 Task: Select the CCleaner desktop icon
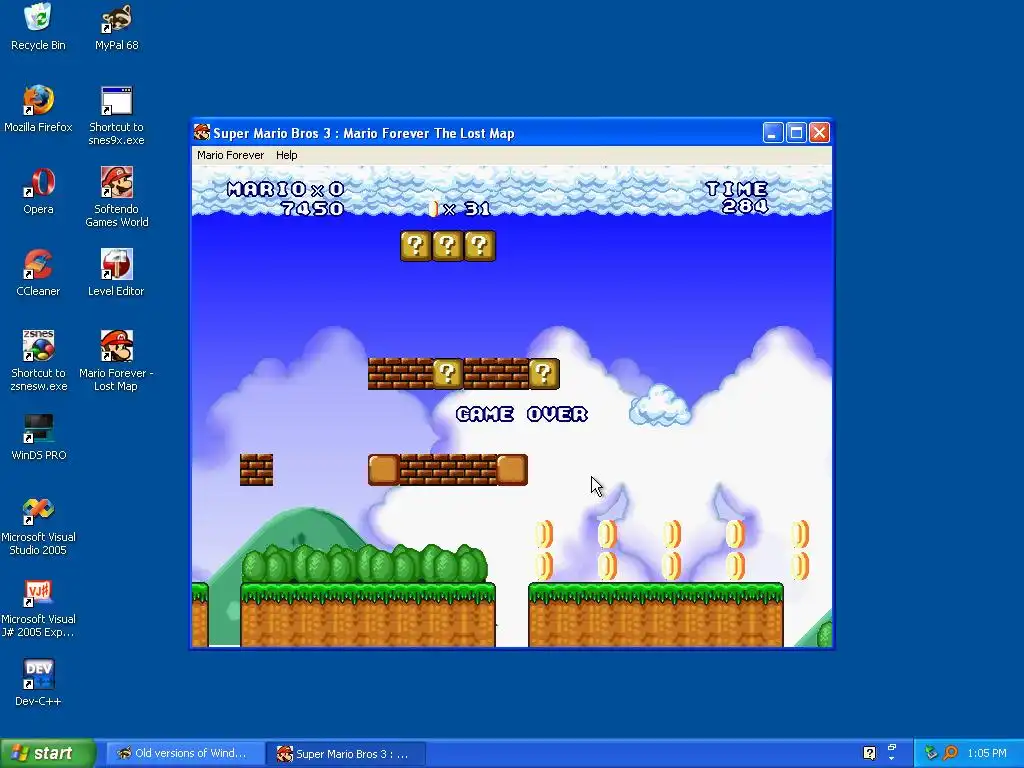point(38,274)
